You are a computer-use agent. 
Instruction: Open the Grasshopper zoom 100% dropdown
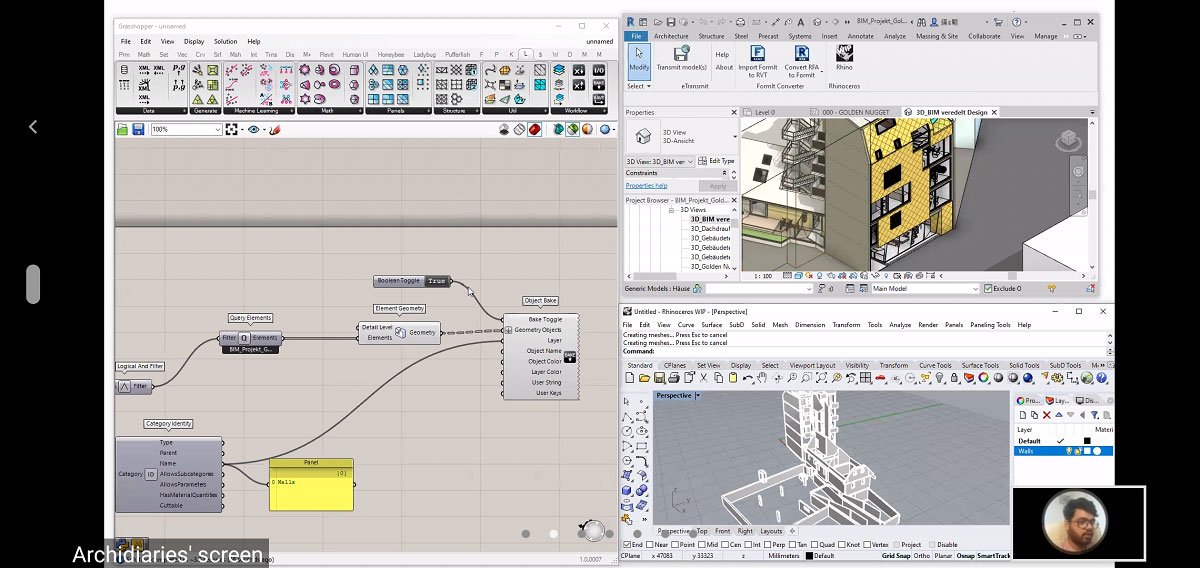click(217, 130)
